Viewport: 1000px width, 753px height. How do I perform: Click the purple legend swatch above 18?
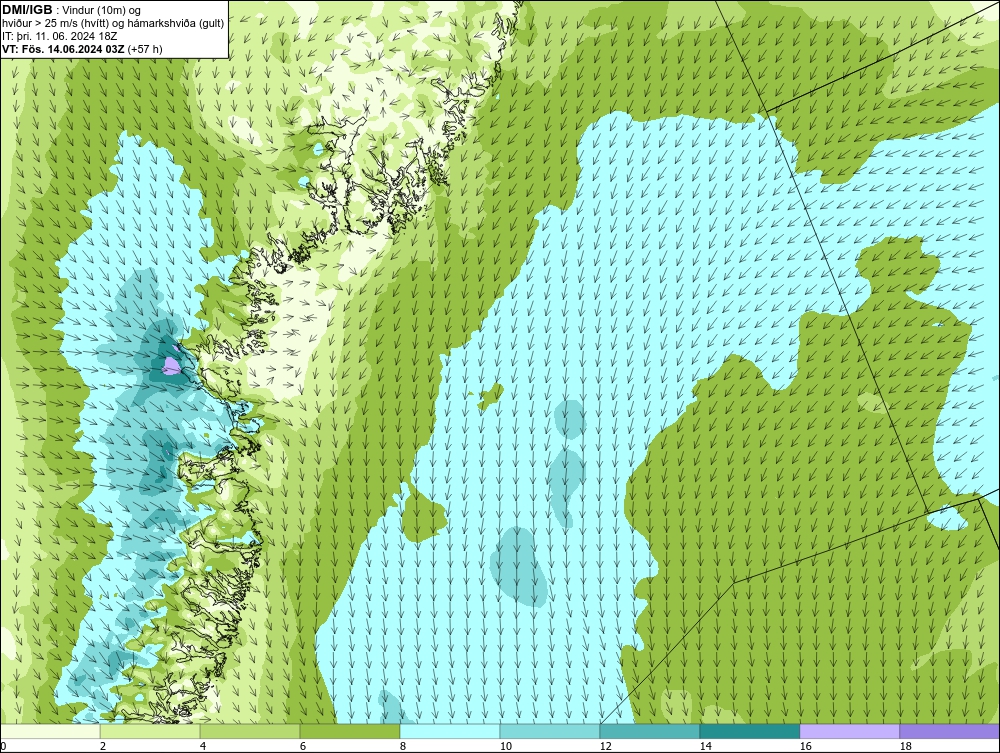pos(950,731)
